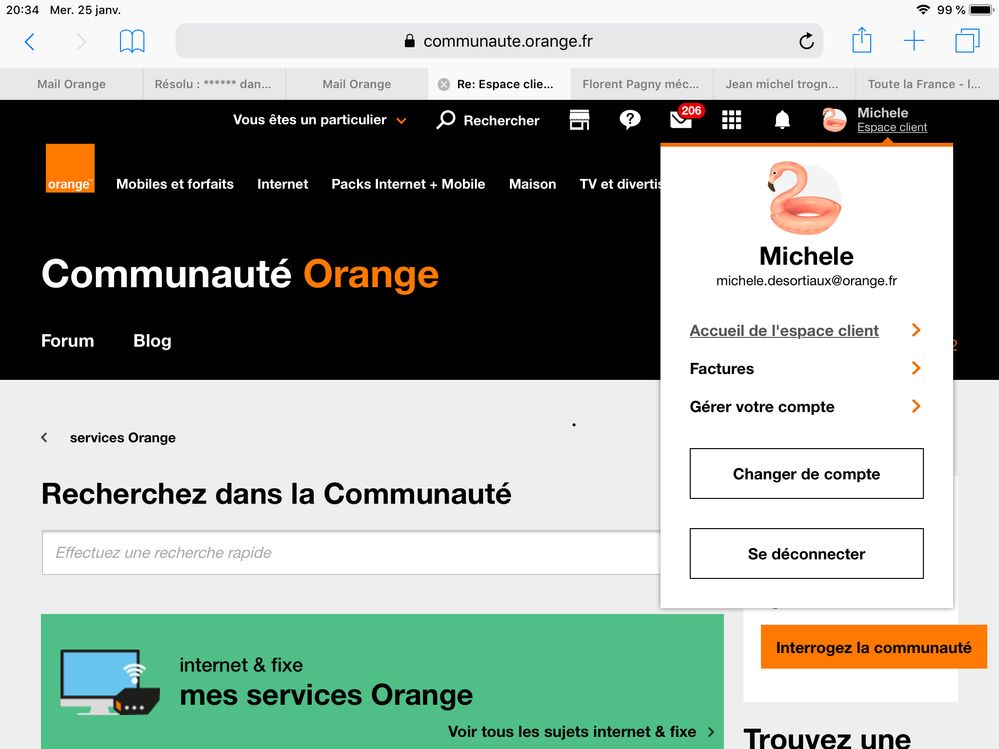Open Packs Internet + Mobile menu
The height and width of the screenshot is (749, 999).
pyautogui.click(x=408, y=184)
